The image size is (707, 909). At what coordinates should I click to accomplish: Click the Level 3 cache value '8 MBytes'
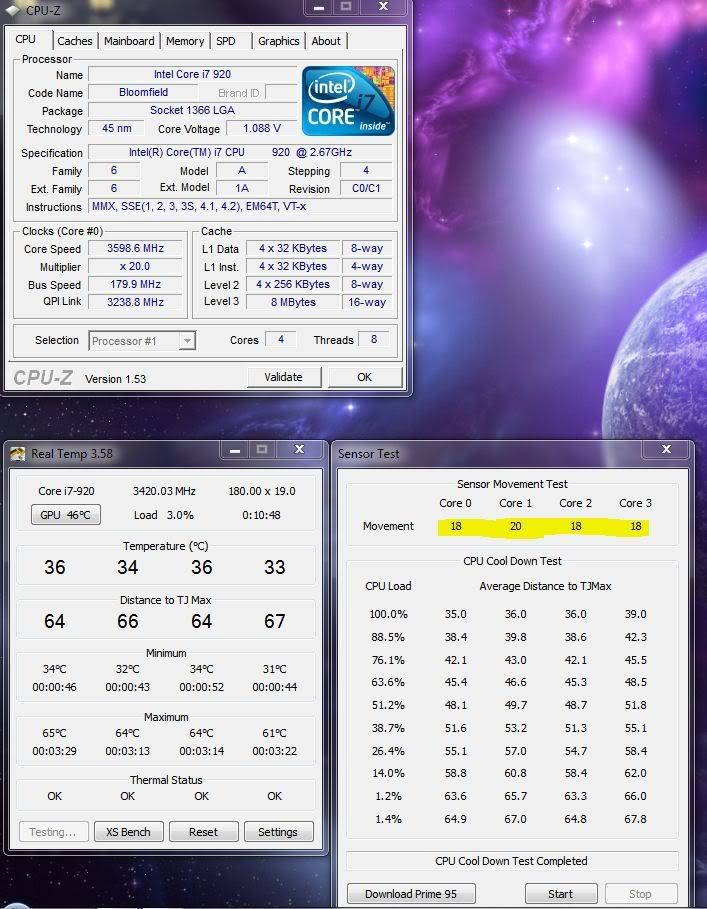click(x=293, y=302)
